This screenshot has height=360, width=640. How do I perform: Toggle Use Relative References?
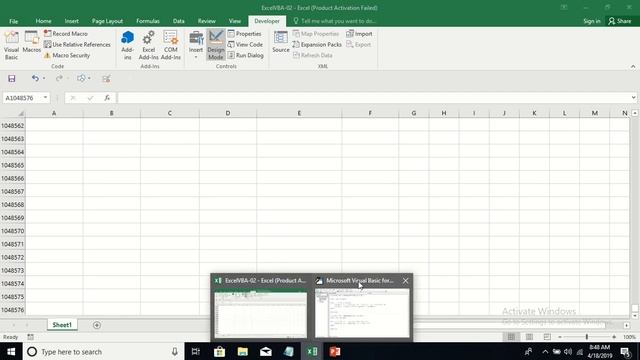click(x=77, y=44)
